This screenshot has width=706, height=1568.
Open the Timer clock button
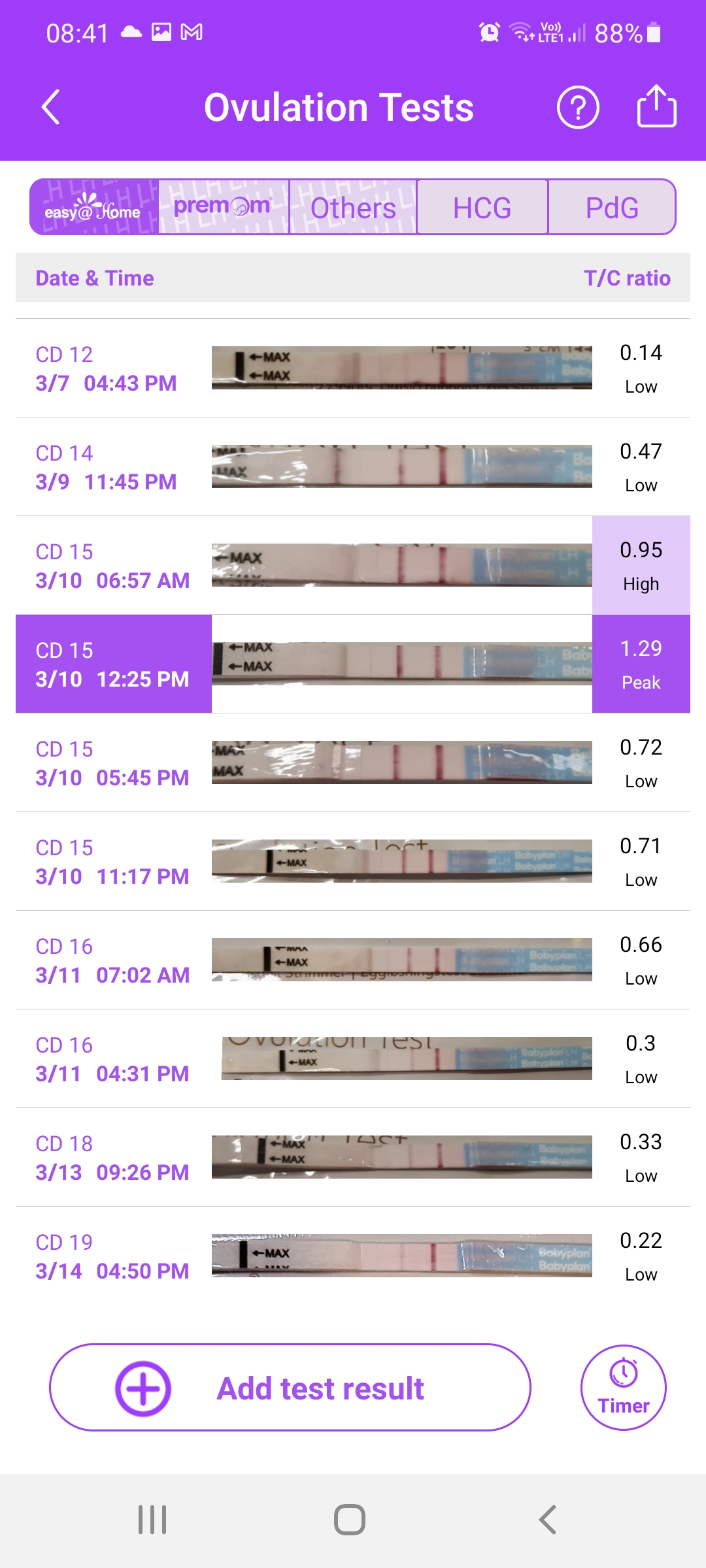pyautogui.click(x=623, y=1387)
